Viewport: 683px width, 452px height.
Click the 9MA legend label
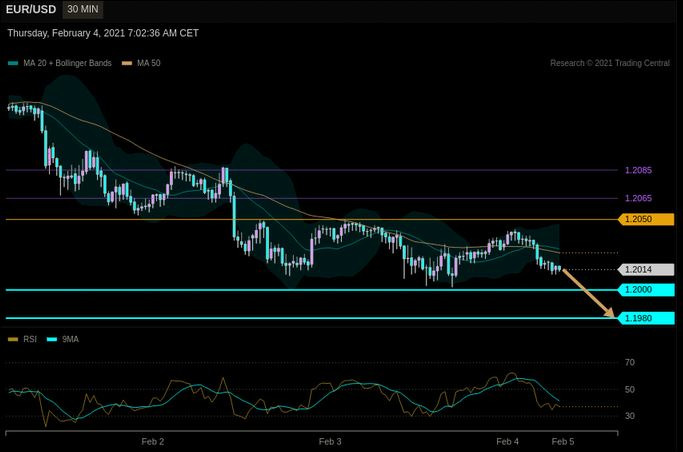(71, 339)
